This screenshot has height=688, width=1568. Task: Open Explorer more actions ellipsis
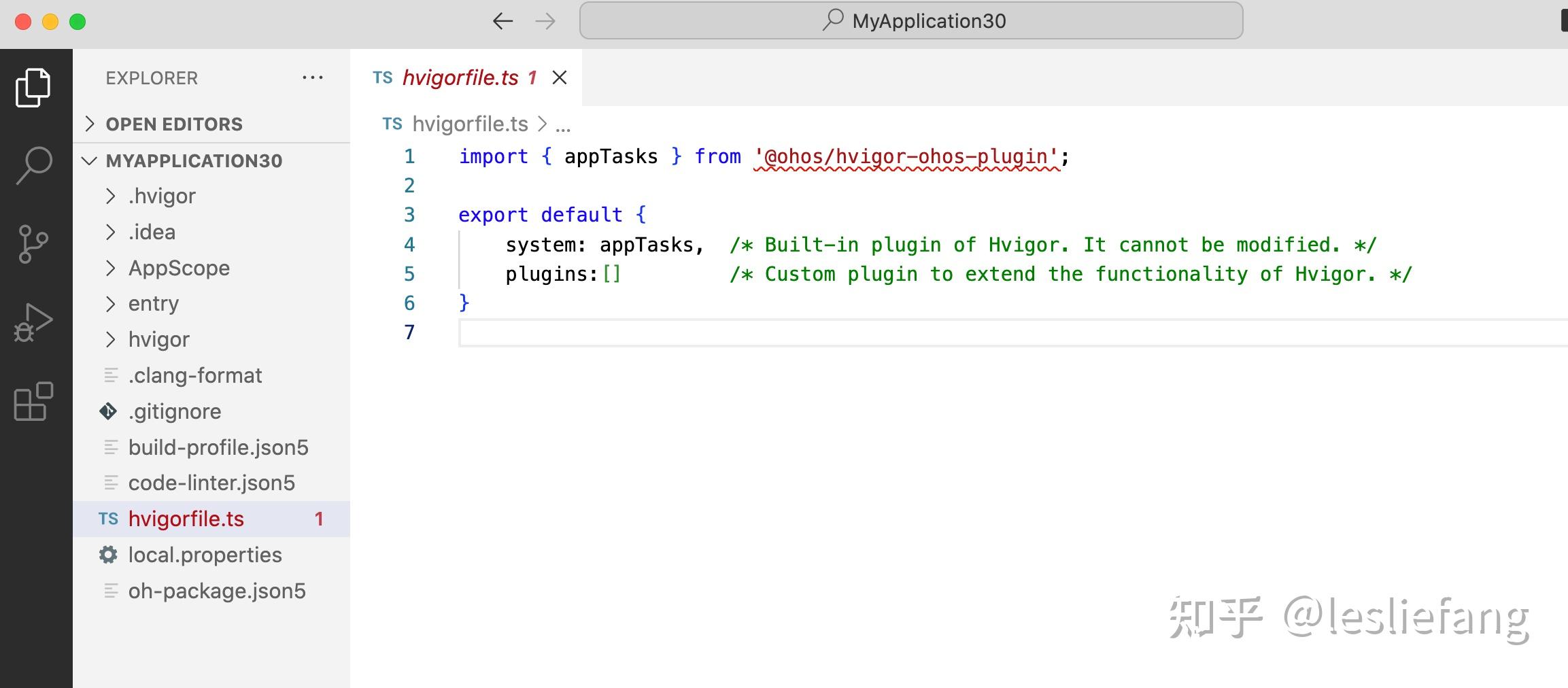point(313,78)
